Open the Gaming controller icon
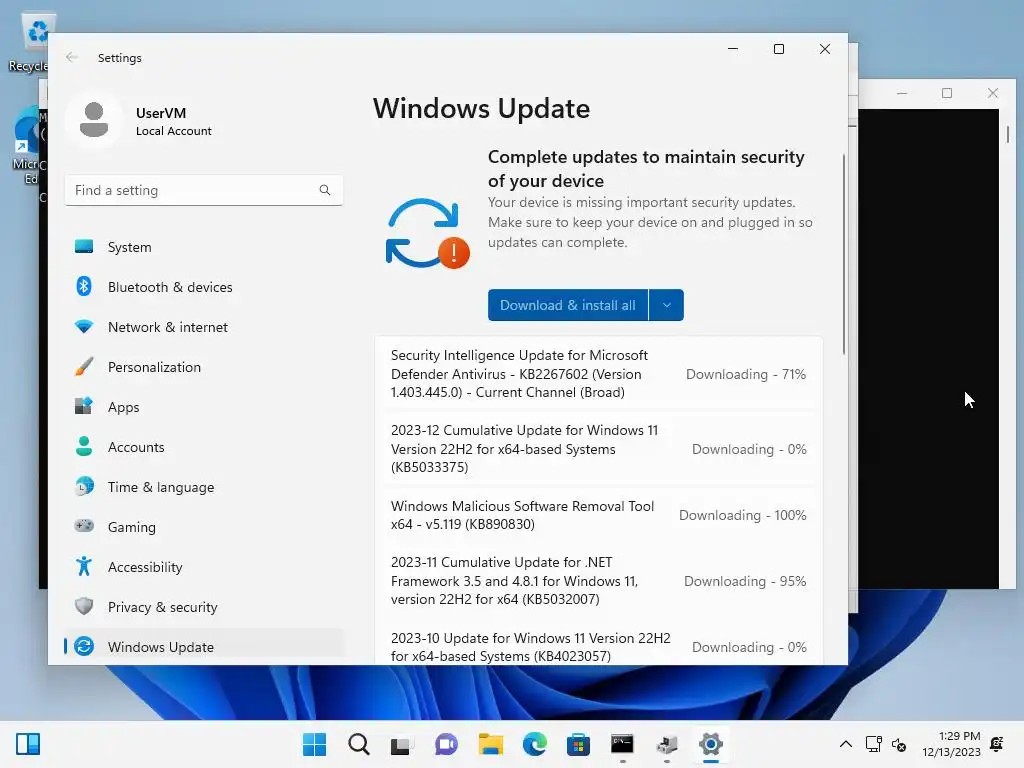Image resolution: width=1024 pixels, height=768 pixels. pyautogui.click(x=84, y=526)
